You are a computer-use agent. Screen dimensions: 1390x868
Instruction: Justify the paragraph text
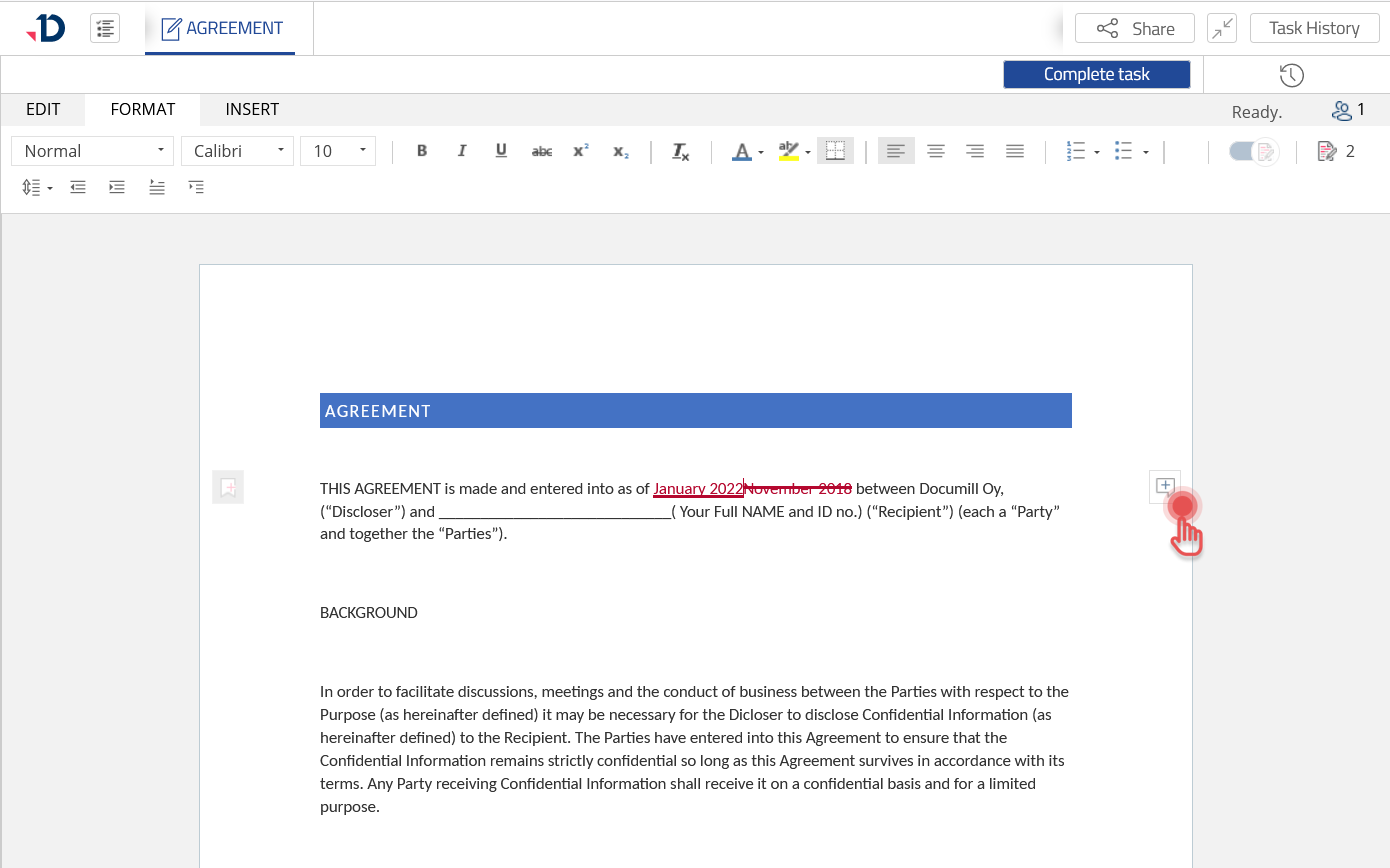[1015, 151]
